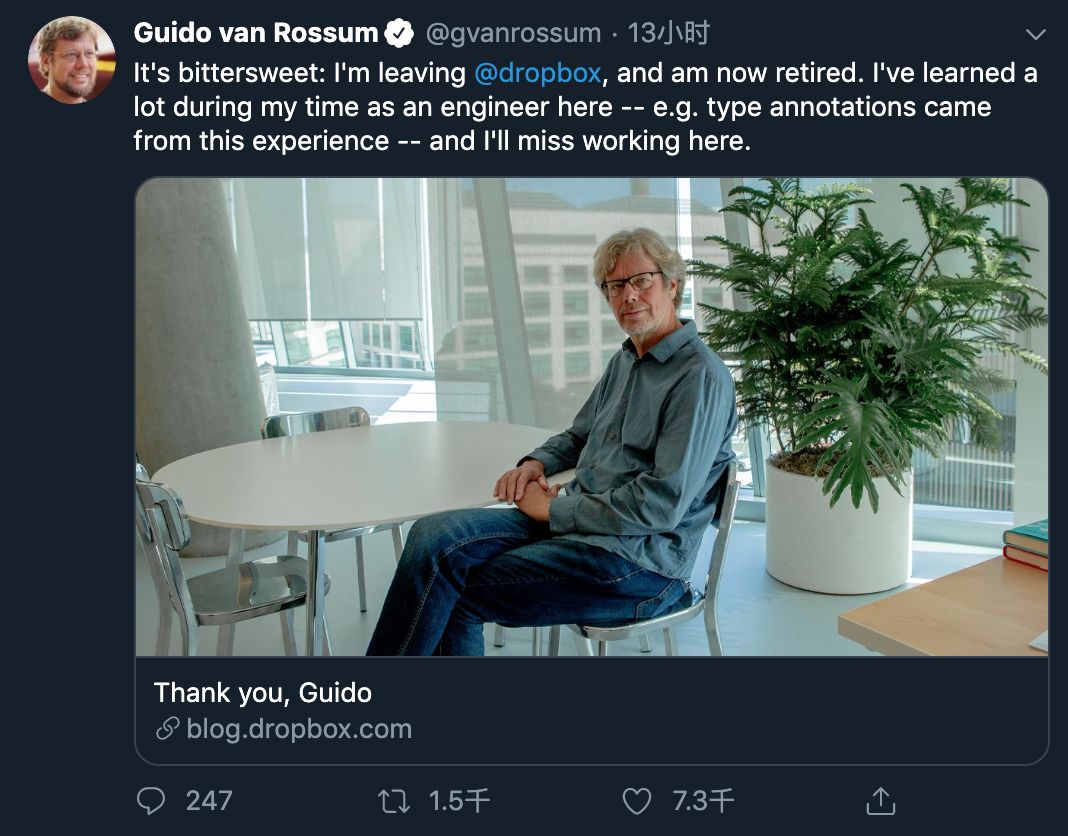Image resolution: width=1068 pixels, height=836 pixels.
Task: Click the verified badge beside Guido's name
Action: pos(399,33)
